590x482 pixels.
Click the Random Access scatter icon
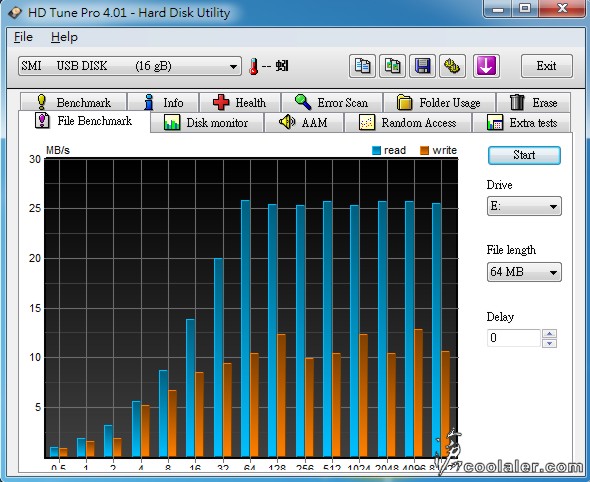point(367,123)
